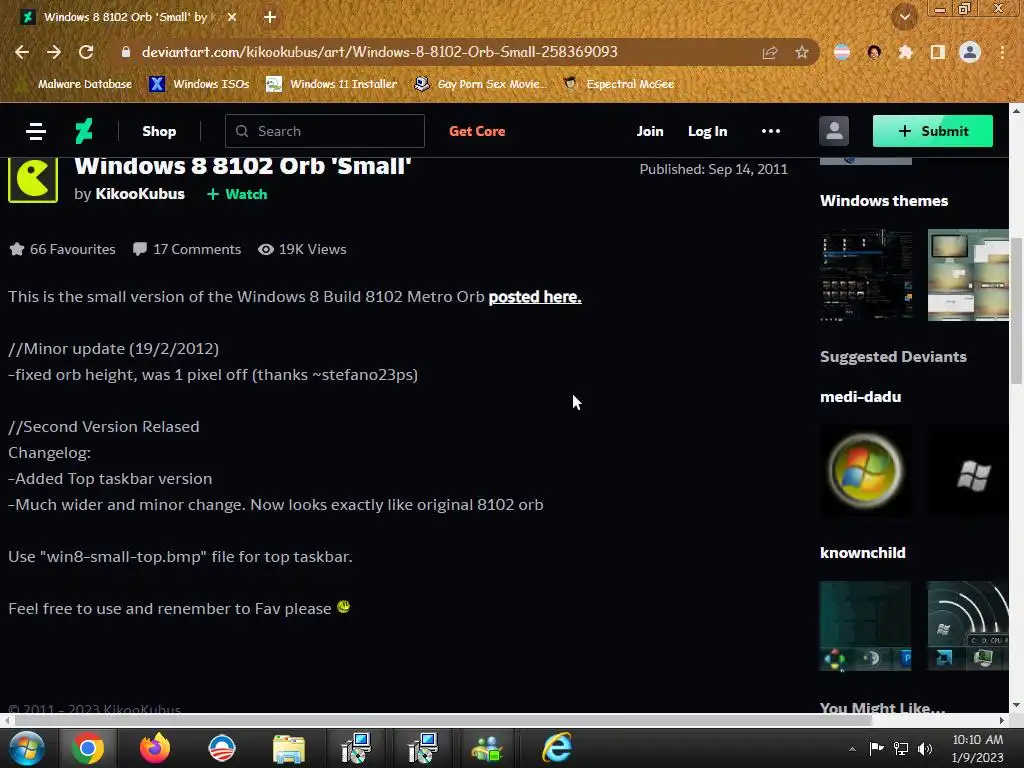Click the Join link
The width and height of the screenshot is (1024, 768).
pos(650,131)
